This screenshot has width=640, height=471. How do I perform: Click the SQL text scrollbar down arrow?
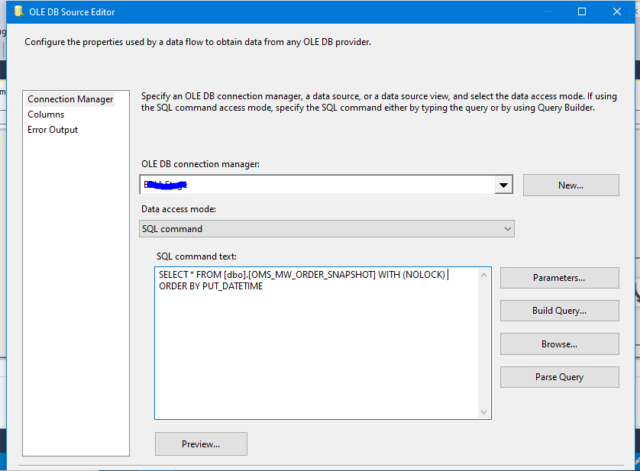pos(485,411)
